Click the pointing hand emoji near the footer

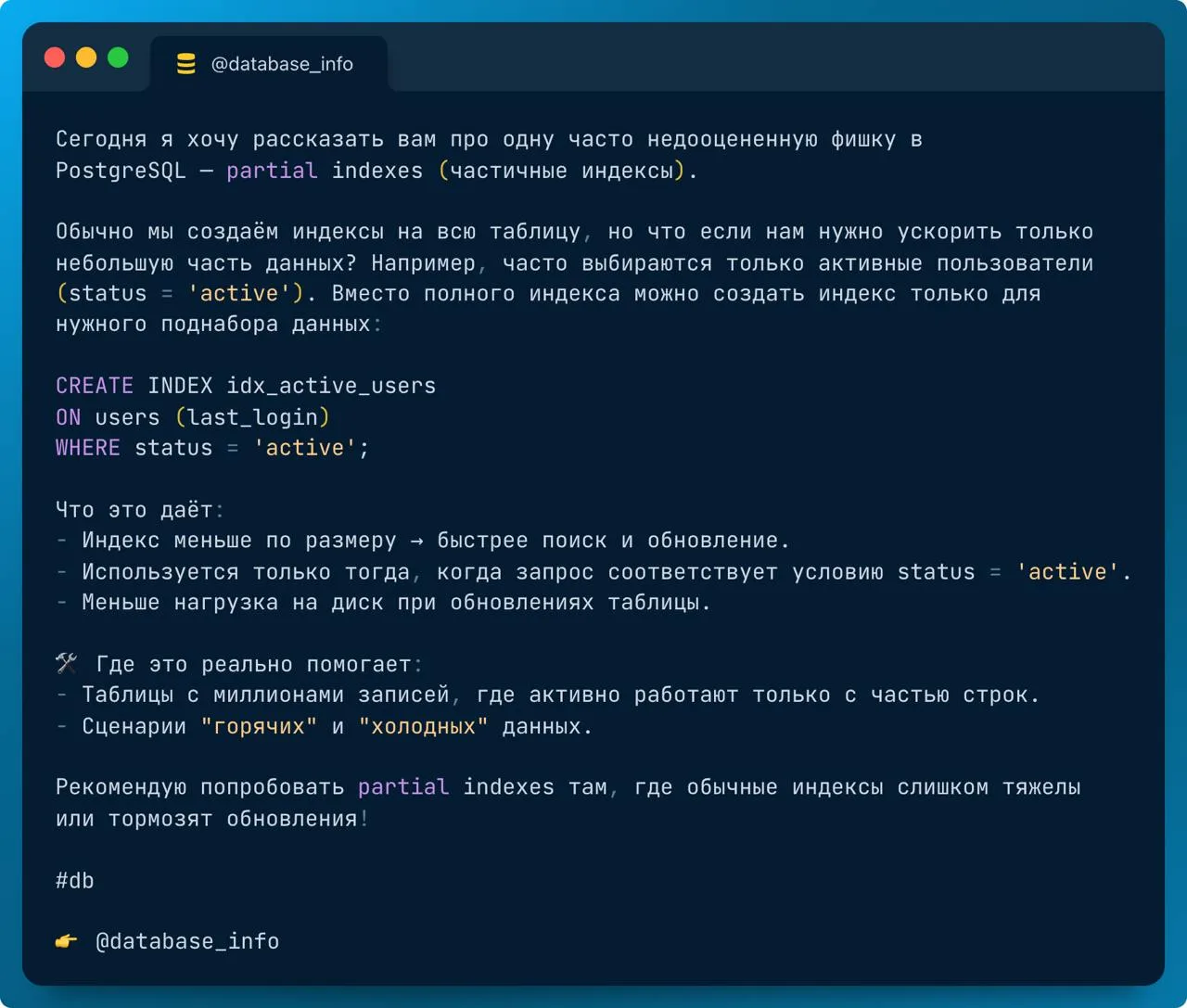(x=66, y=941)
